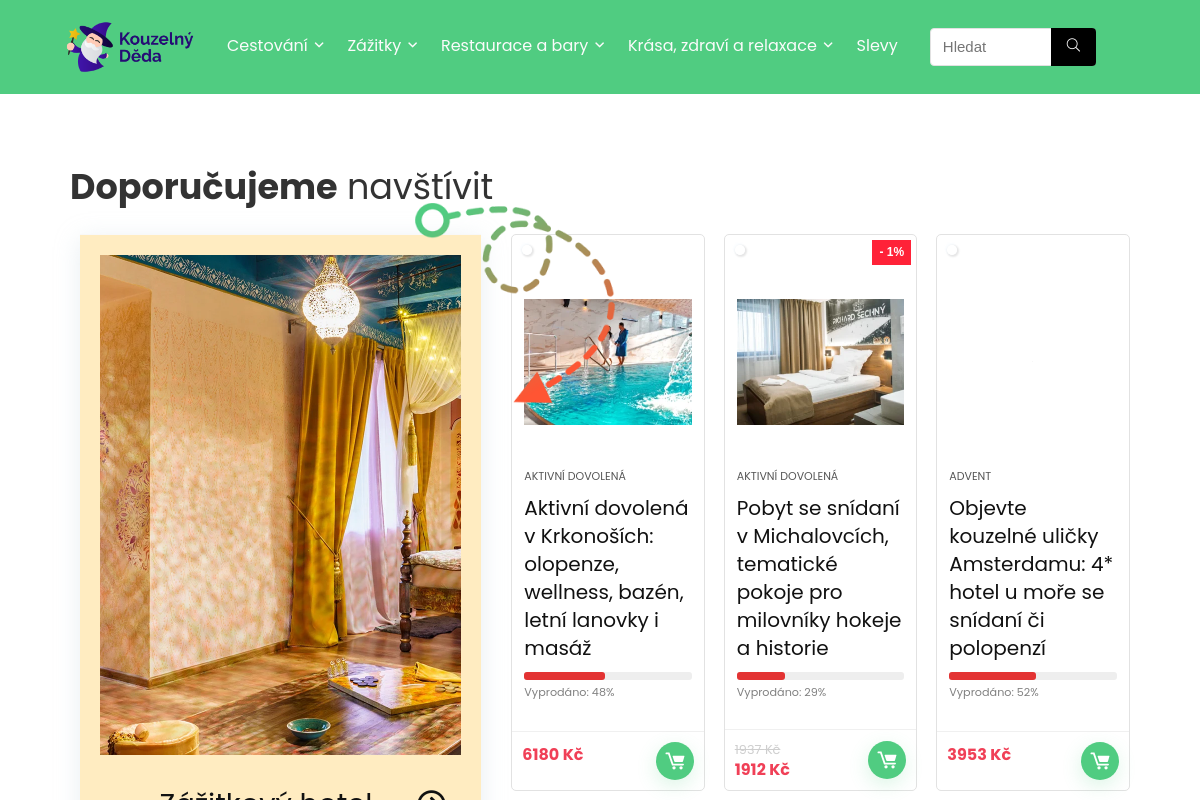Open the Kouzelný Děda logo homepage
Viewport: 1200px width, 800px height.
tap(131, 47)
